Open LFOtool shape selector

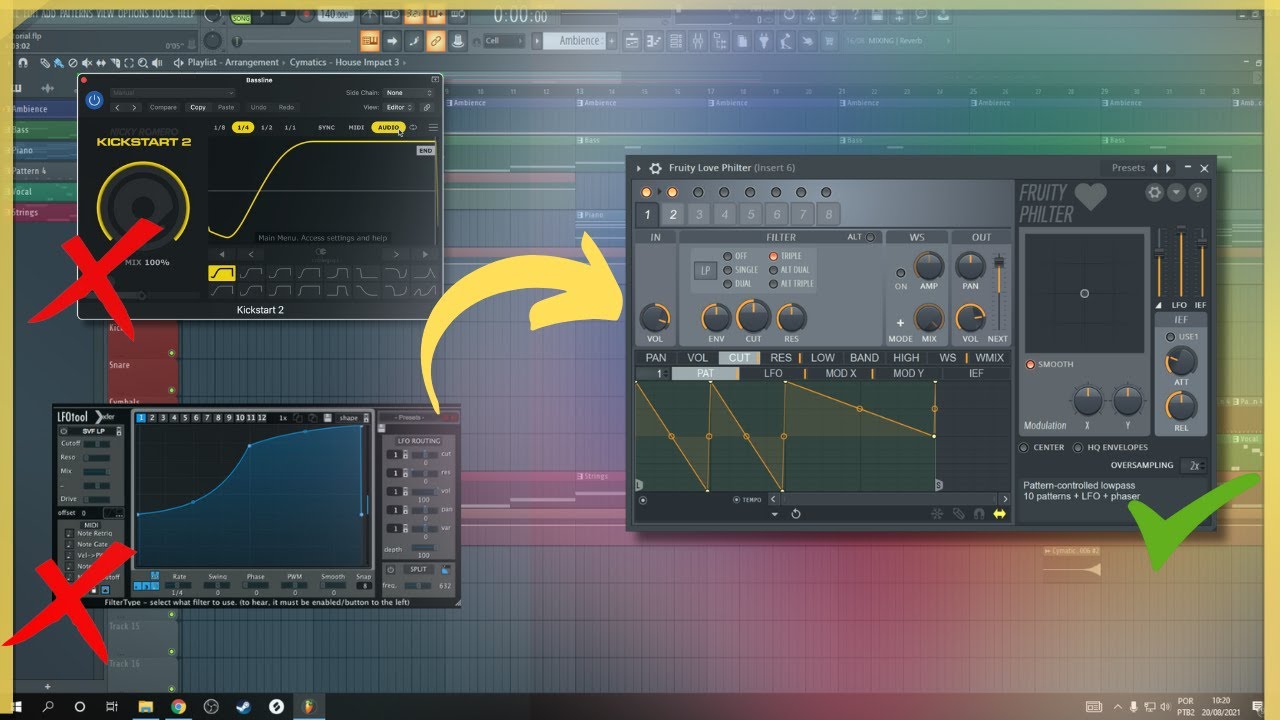coord(349,417)
